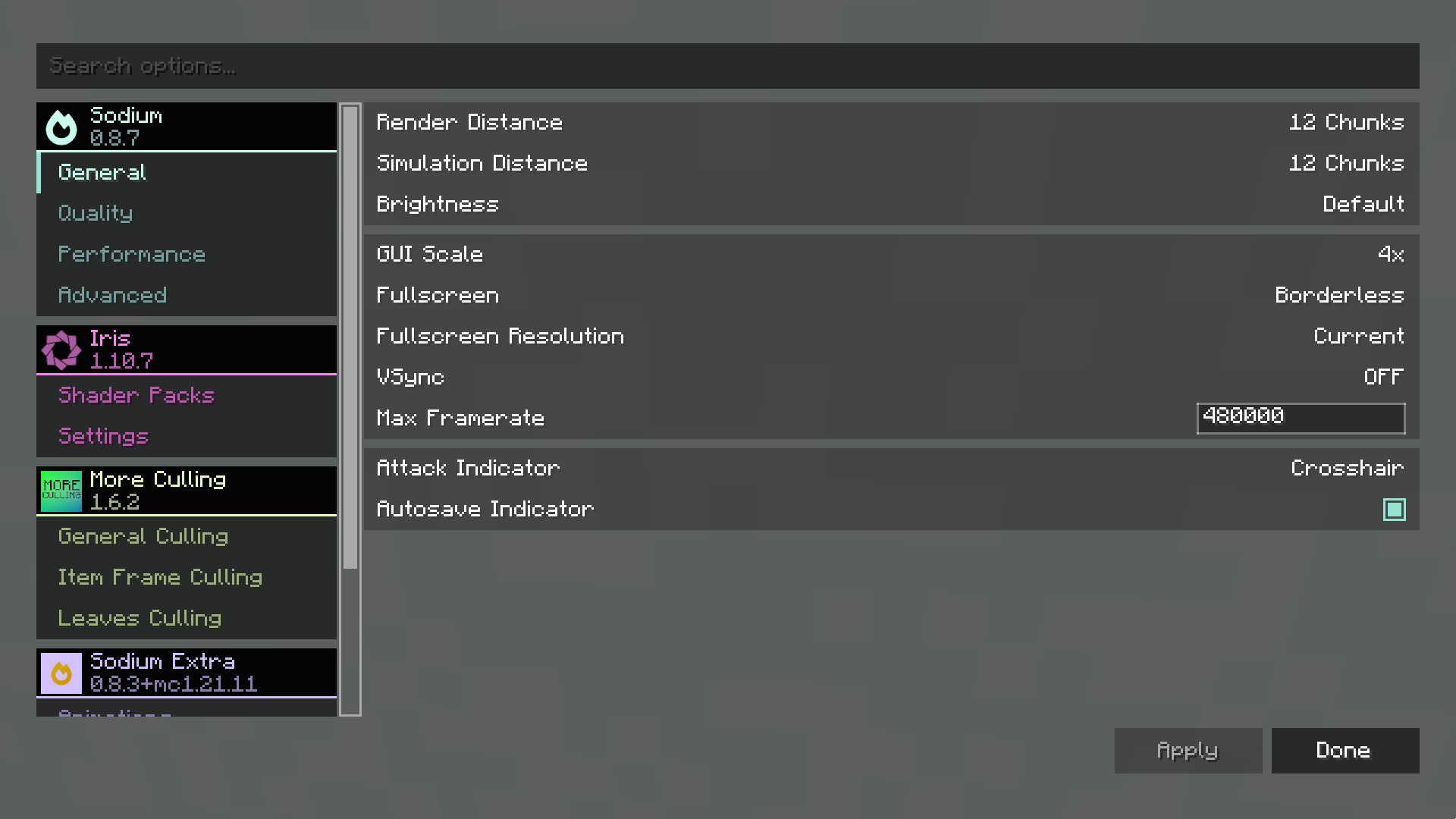Screen dimensions: 1456x819
Task: Click the Max Framerate input box
Action: (x=1301, y=418)
